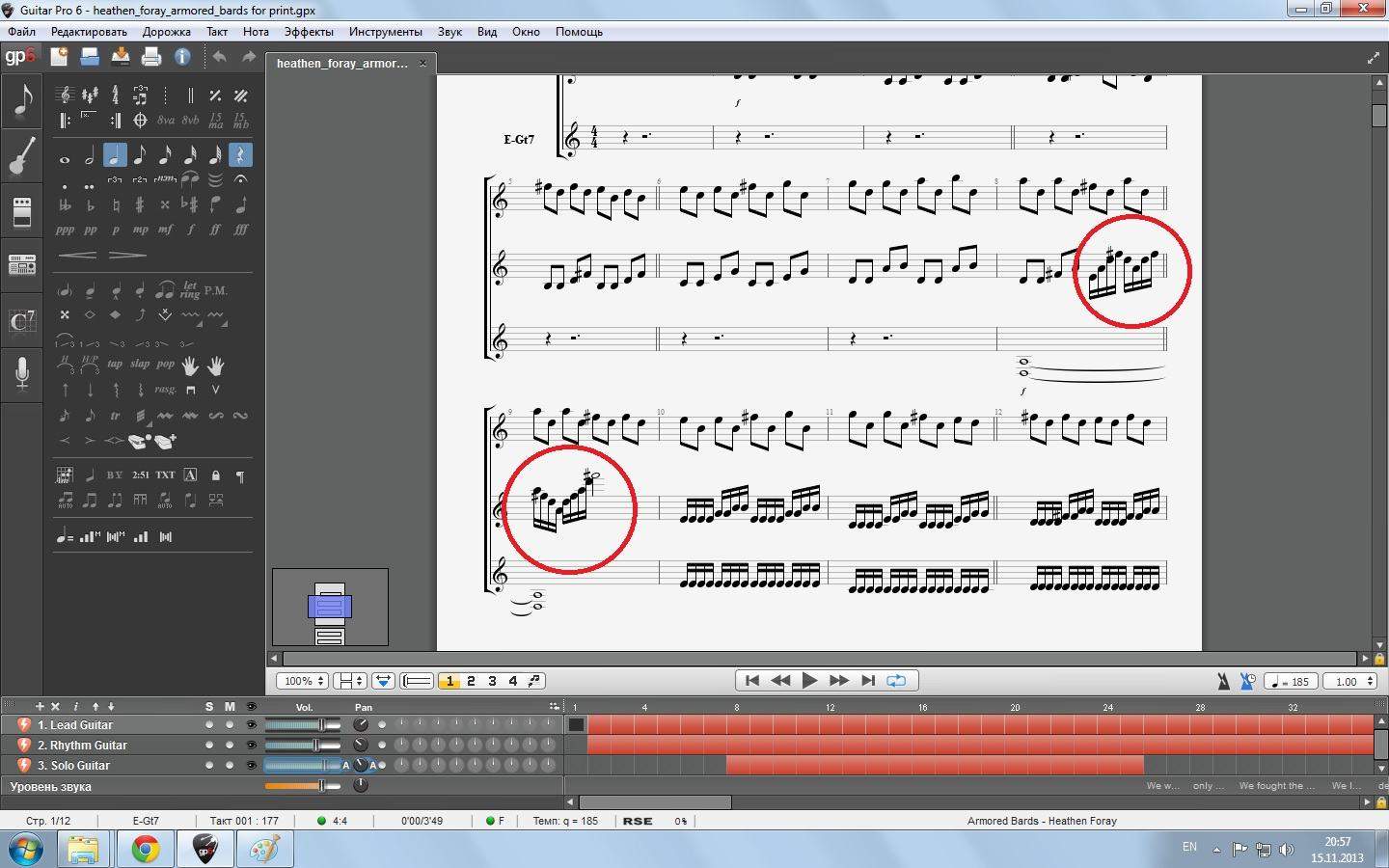The image size is (1389, 868).
Task: Click the page navigator thumbnail
Action: pyautogui.click(x=330, y=607)
